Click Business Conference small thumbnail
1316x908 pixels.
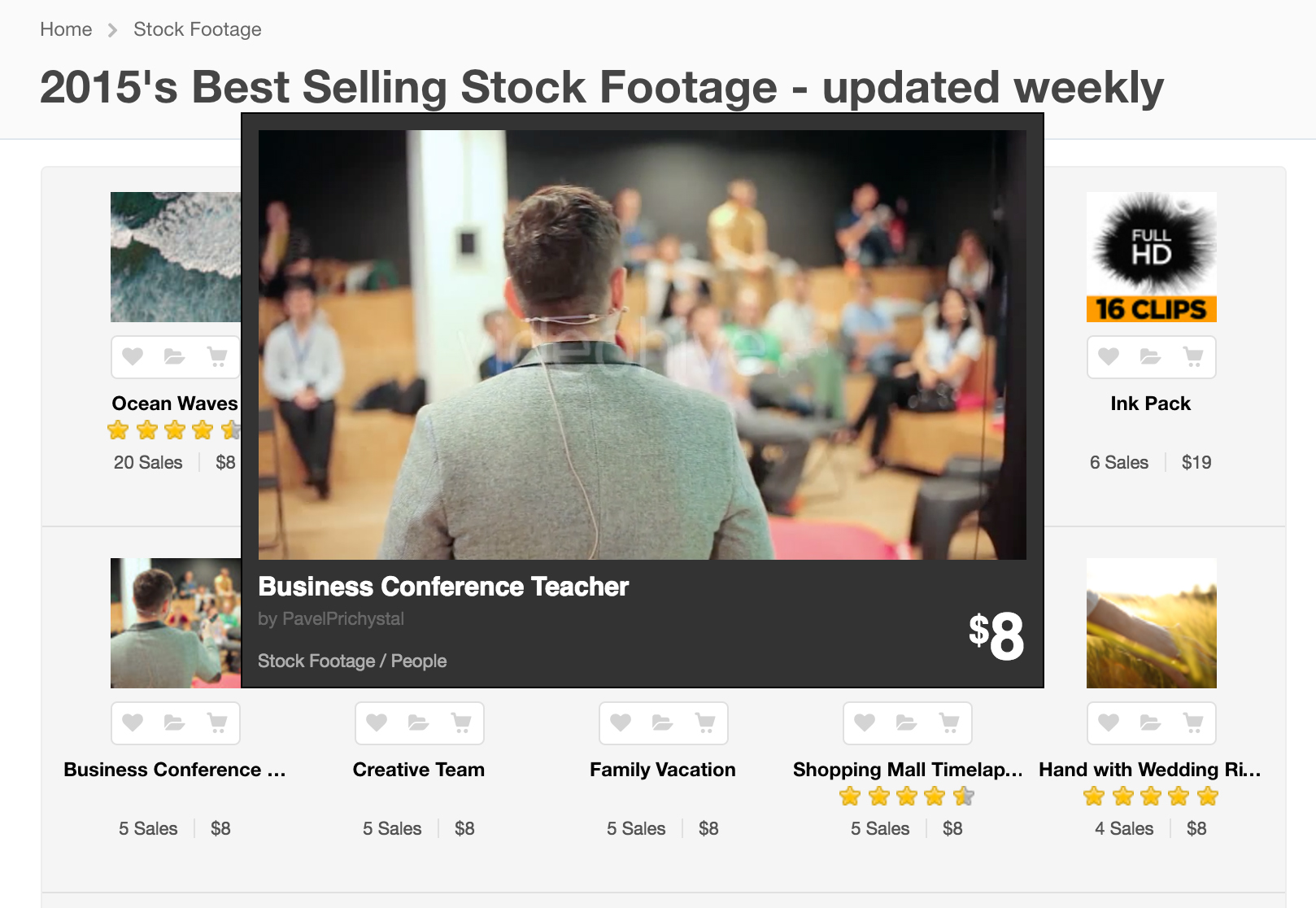175,623
